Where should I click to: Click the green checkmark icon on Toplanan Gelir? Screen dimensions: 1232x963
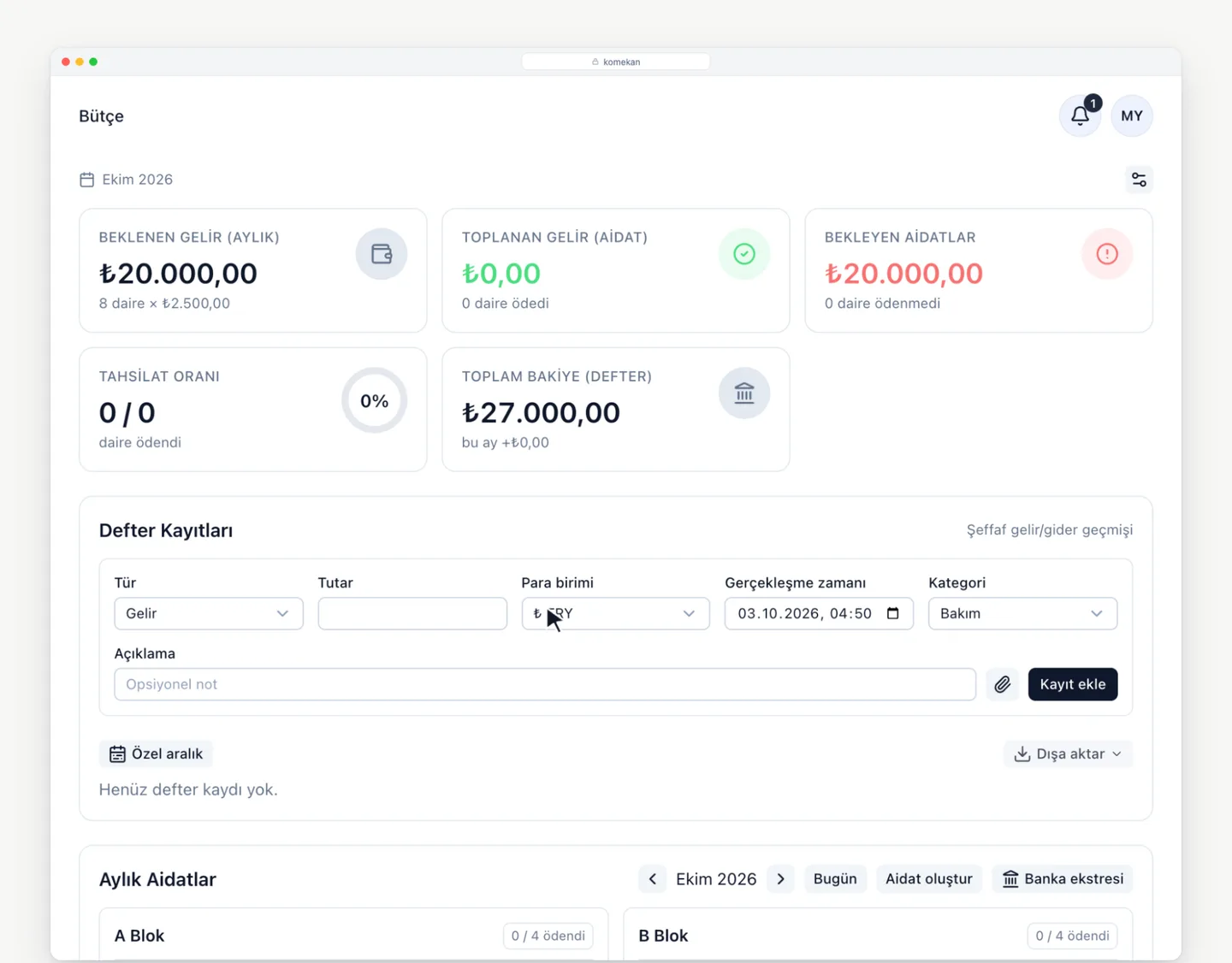click(x=744, y=254)
